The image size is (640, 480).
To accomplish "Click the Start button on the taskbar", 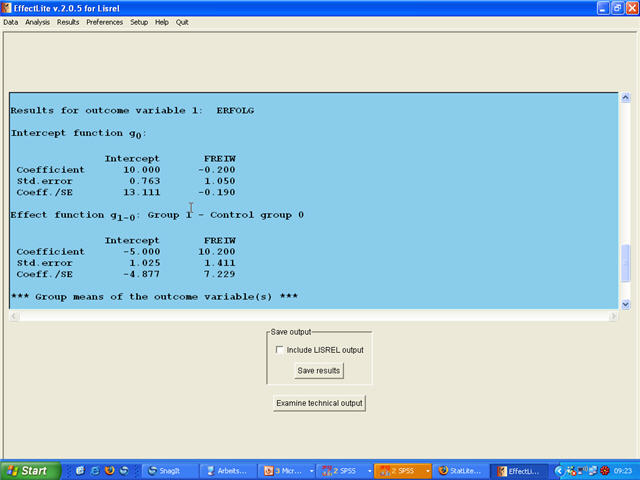I will click(x=29, y=470).
